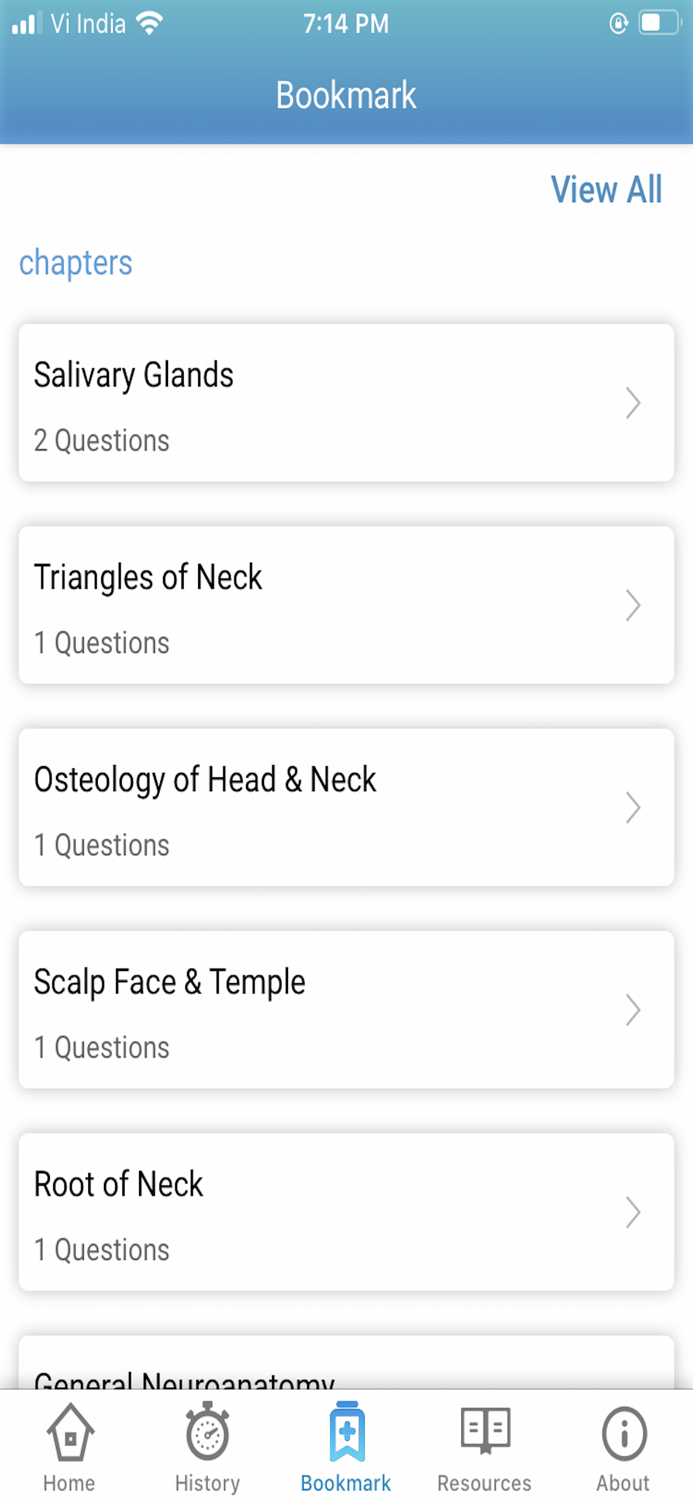Tap the orientation lock icon
Image resolution: width=693 pixels, height=1500 pixels.
pos(619,22)
